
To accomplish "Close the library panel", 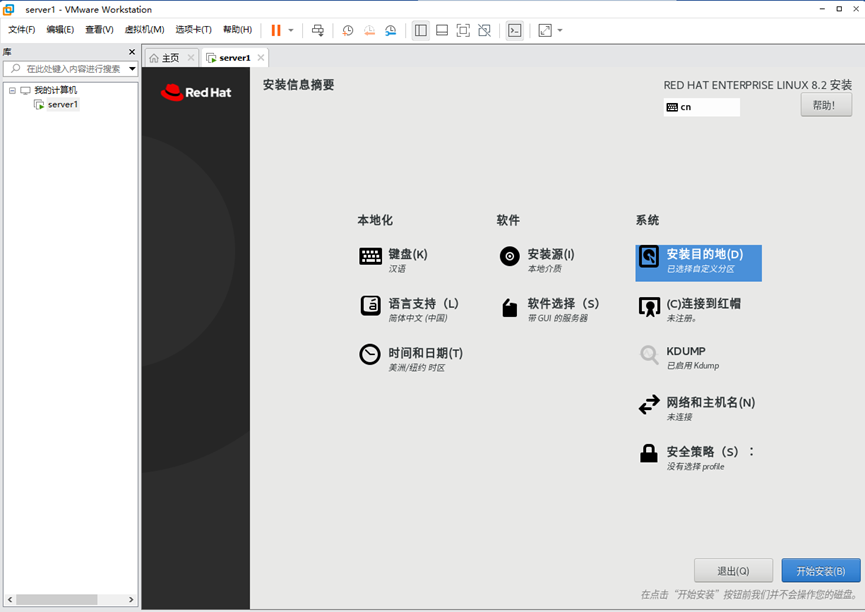I will click(x=132, y=52).
